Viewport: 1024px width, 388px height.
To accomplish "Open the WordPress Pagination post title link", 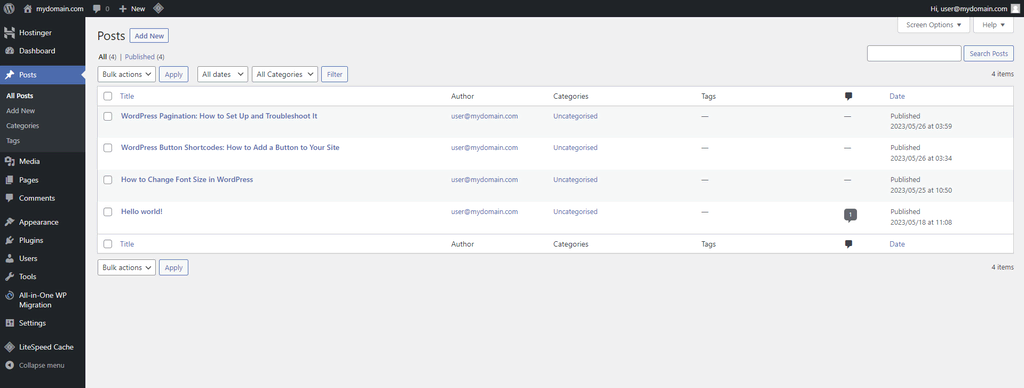I will (x=219, y=116).
